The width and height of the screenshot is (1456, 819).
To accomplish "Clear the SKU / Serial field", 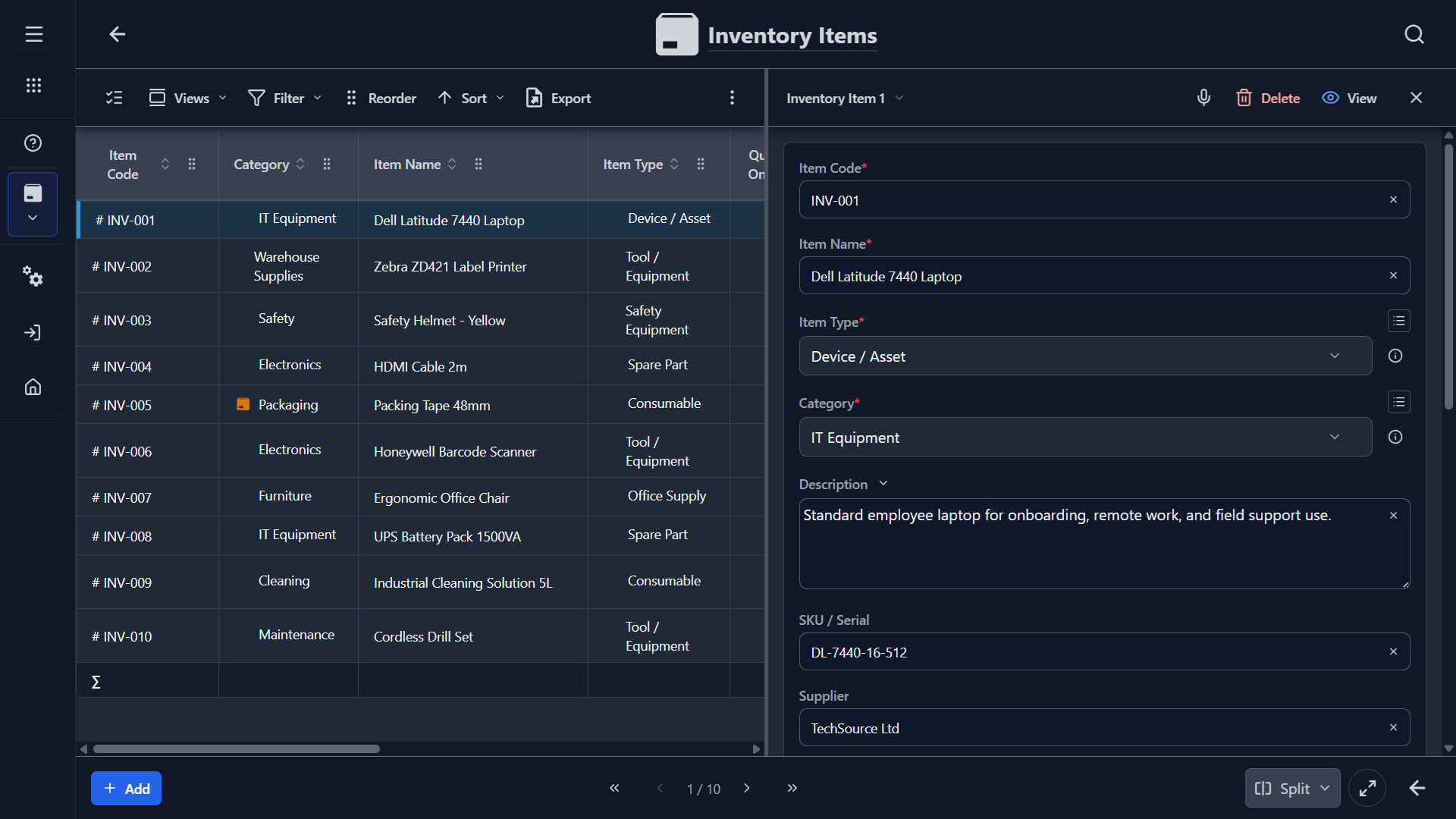I will [1393, 651].
